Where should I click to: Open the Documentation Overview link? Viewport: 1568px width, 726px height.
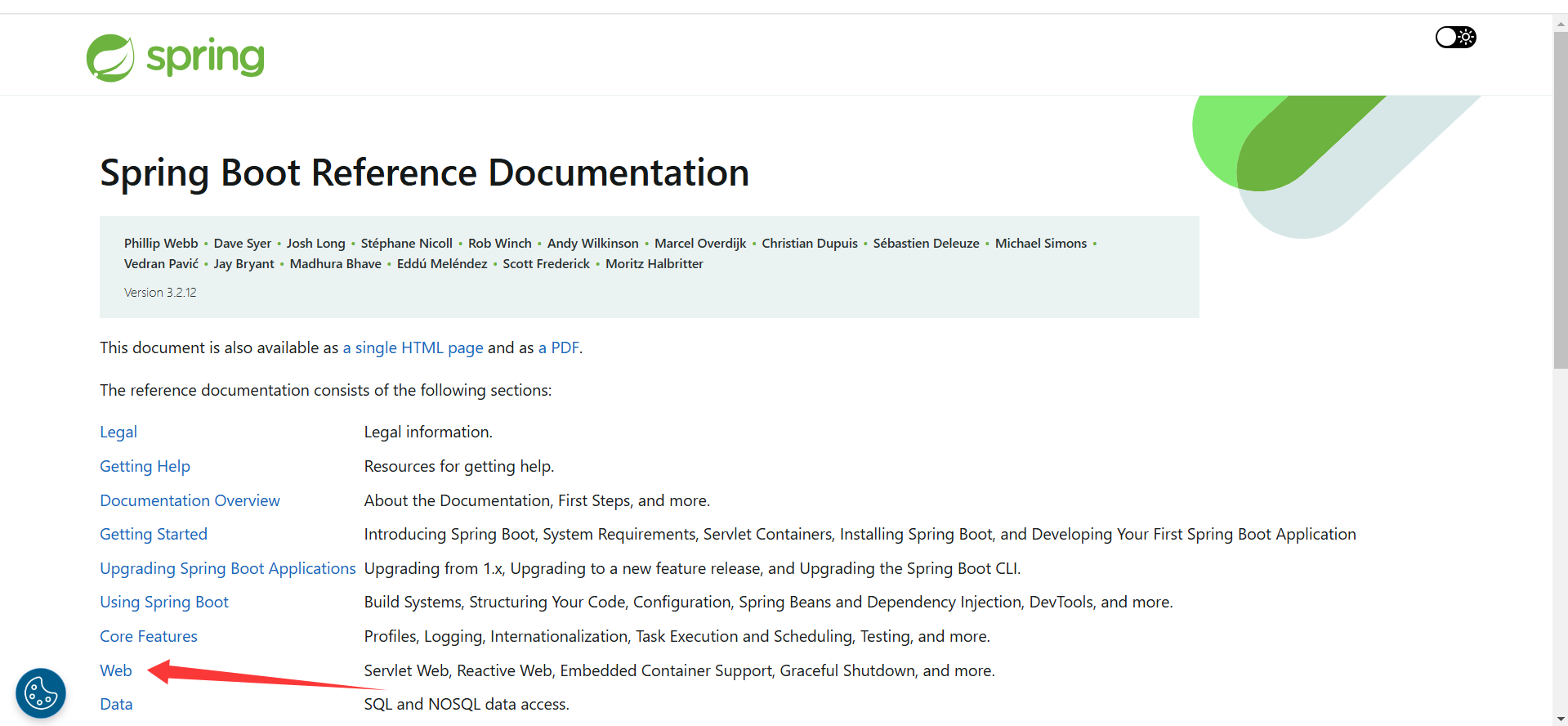[x=190, y=500]
